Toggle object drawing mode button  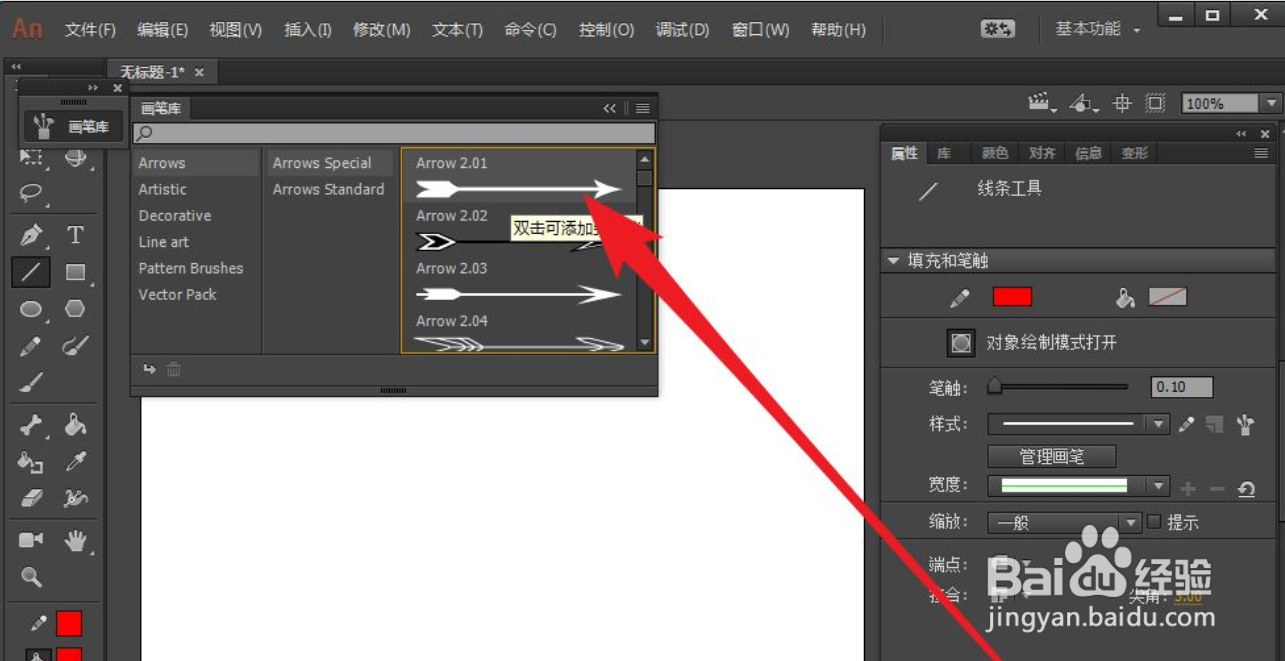(961, 343)
